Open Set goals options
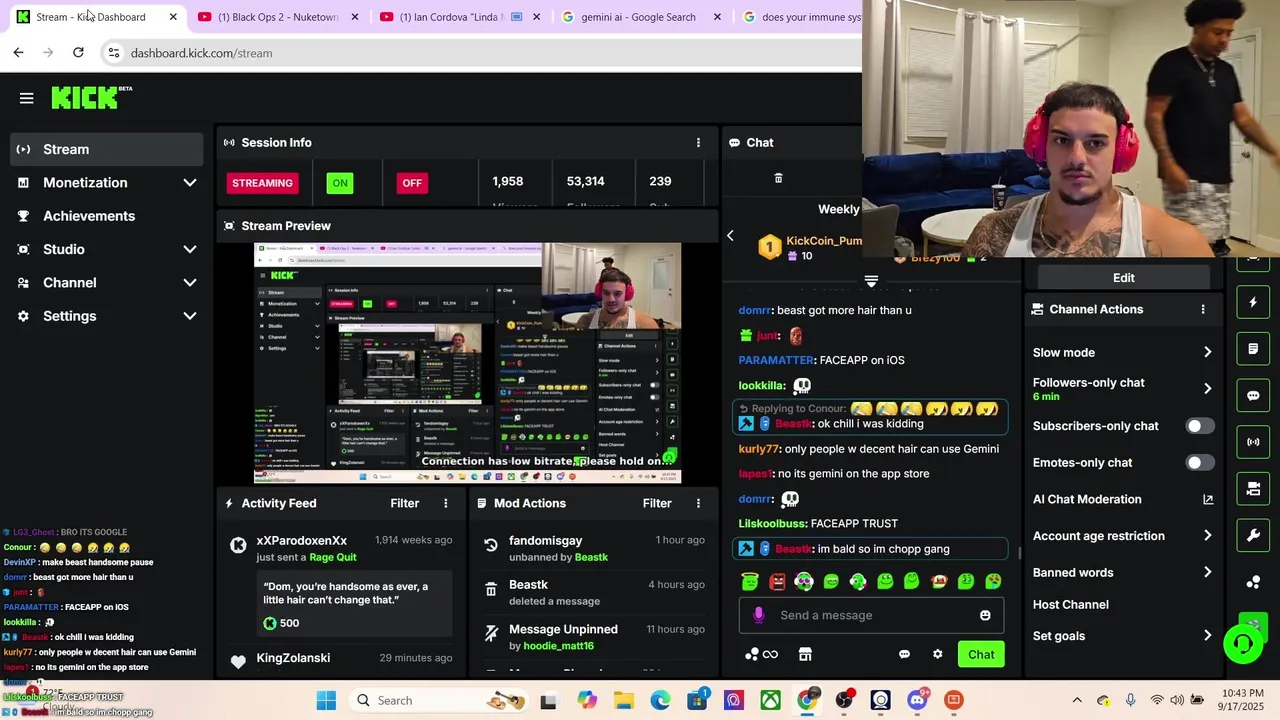This screenshot has width=1280, height=720. click(x=1122, y=636)
